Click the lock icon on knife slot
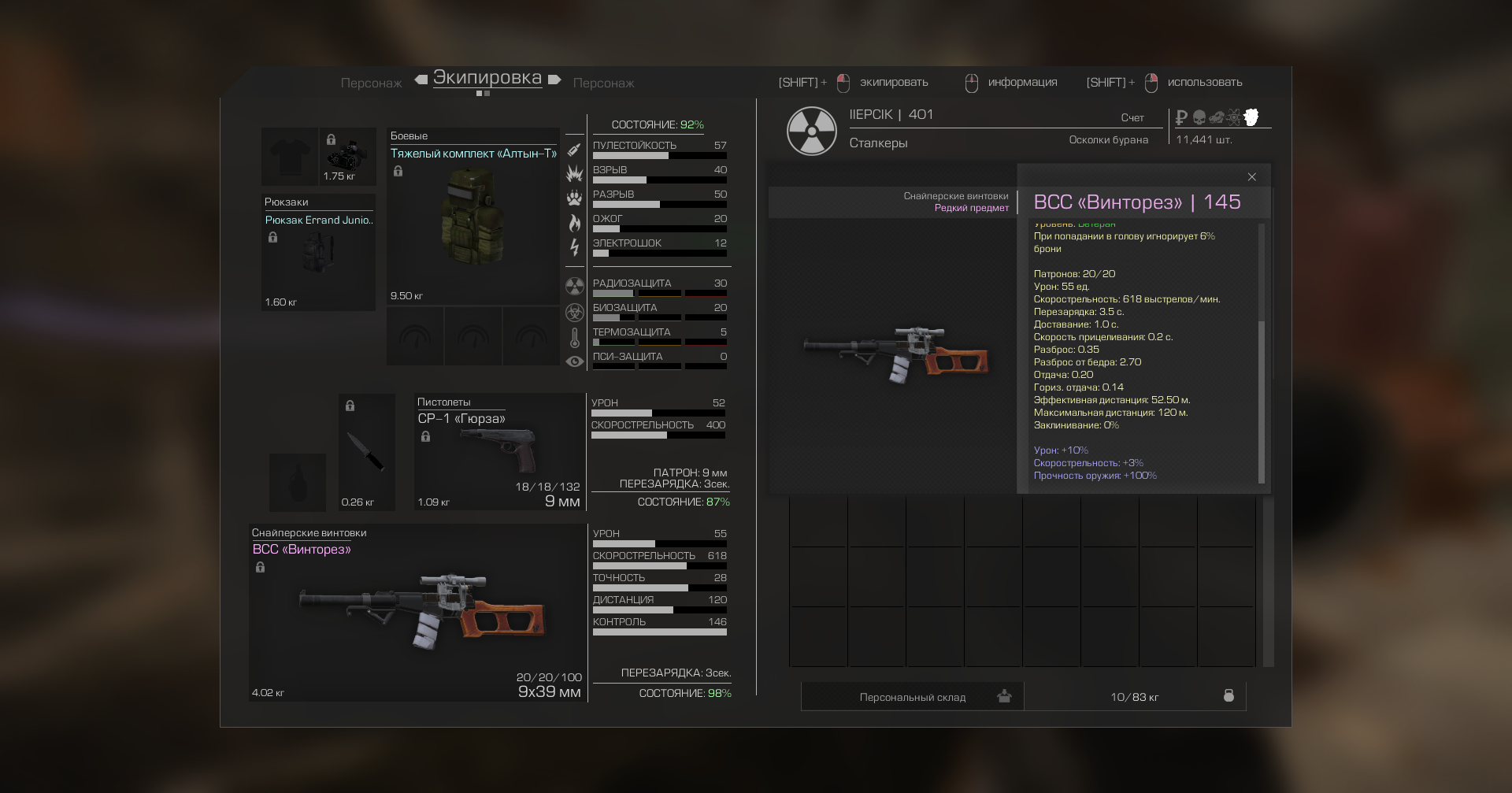Screen dimensions: 1512x793 350,406
